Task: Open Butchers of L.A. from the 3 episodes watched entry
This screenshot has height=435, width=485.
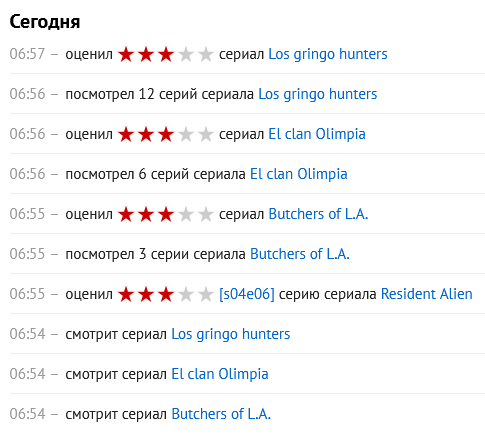Action: click(x=300, y=254)
